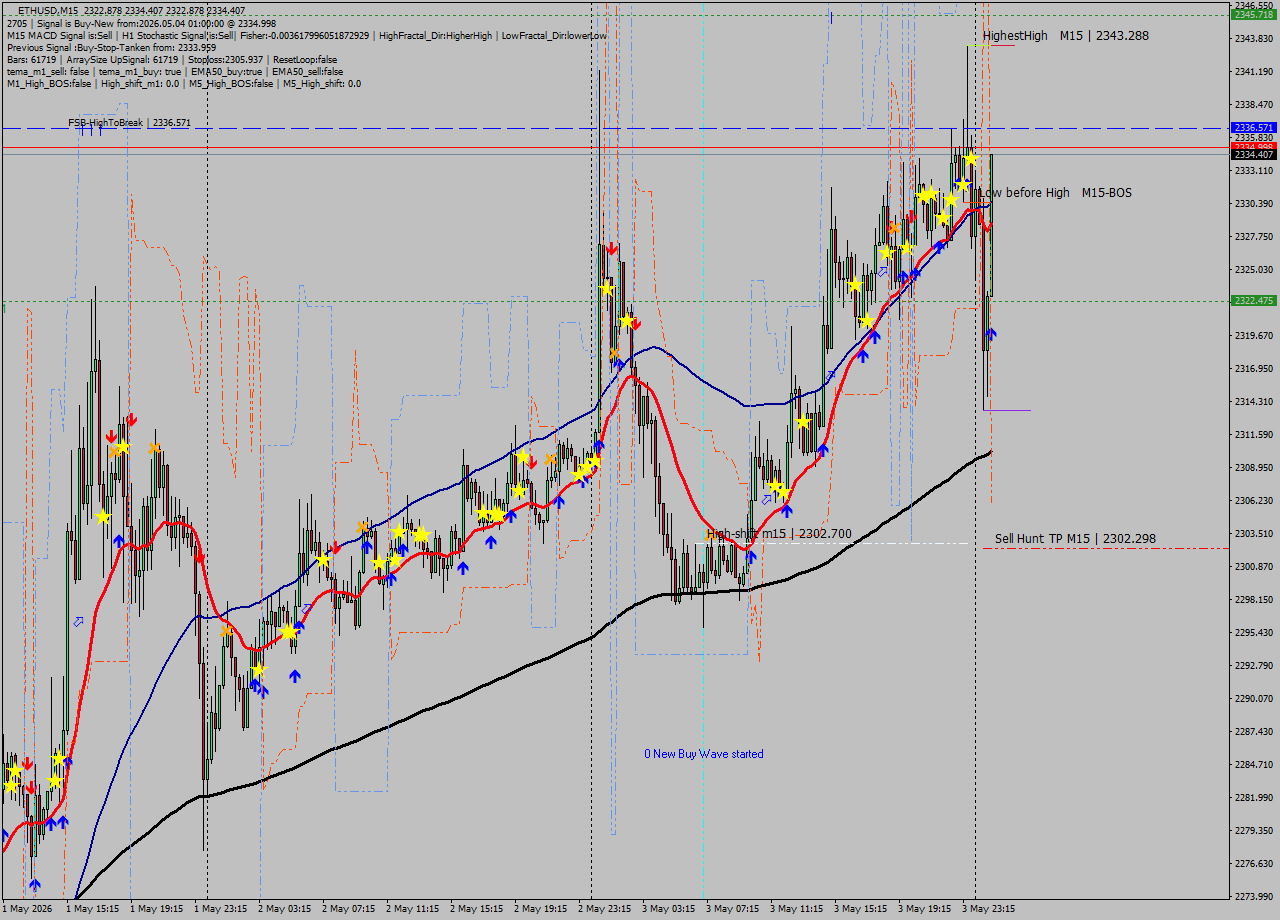Viewport: 1280px width, 920px height.
Task: Click the "Low before High M15-BOS" label
Action: tap(1055, 193)
